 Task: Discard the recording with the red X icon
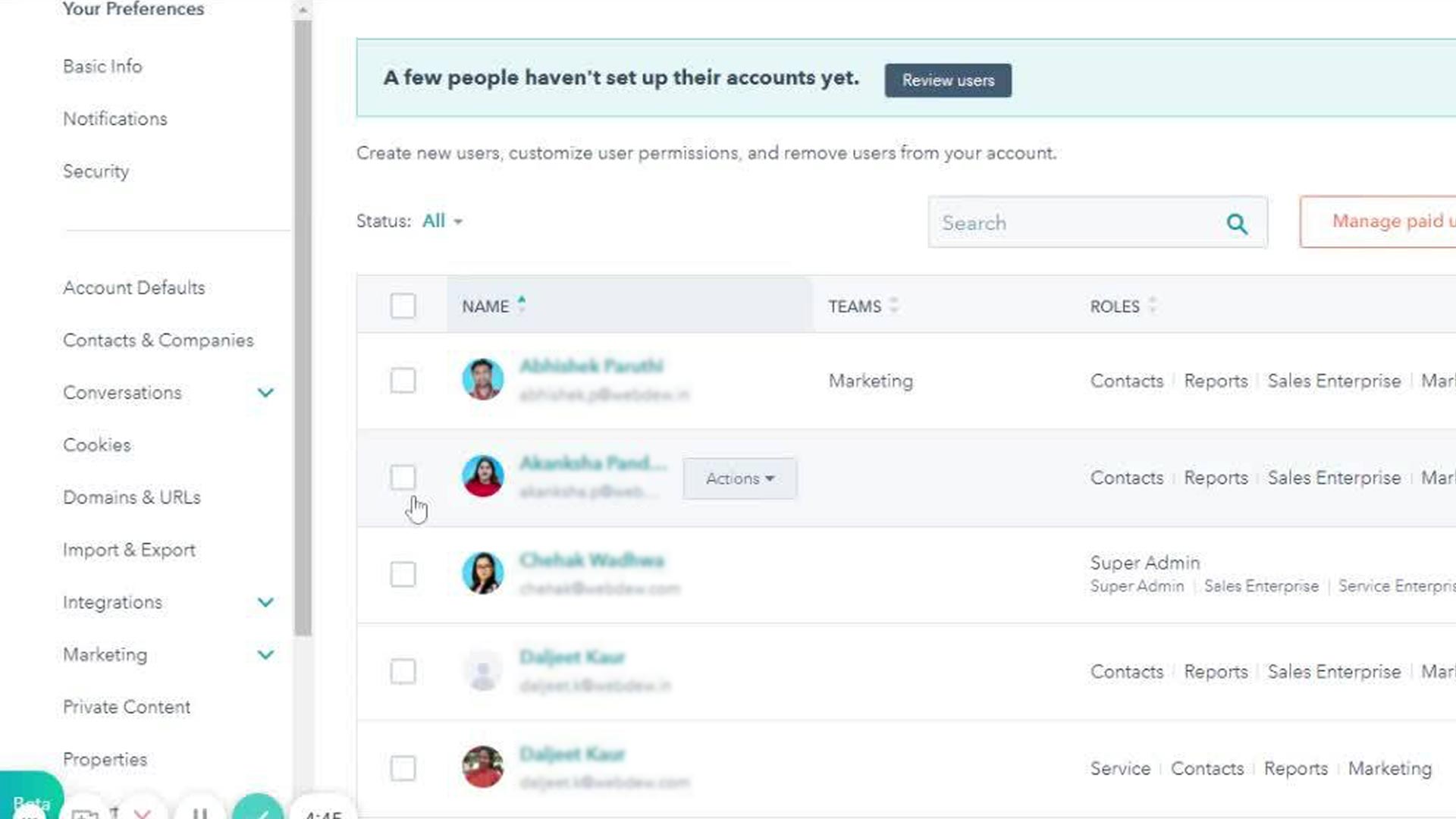coord(141,813)
